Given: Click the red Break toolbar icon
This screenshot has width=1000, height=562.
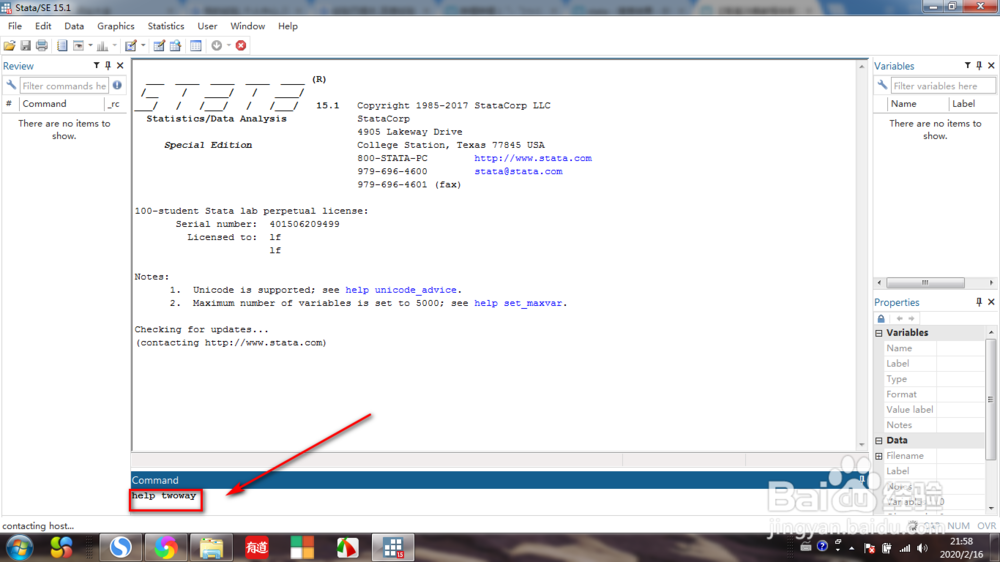Looking at the screenshot, I should [241, 45].
